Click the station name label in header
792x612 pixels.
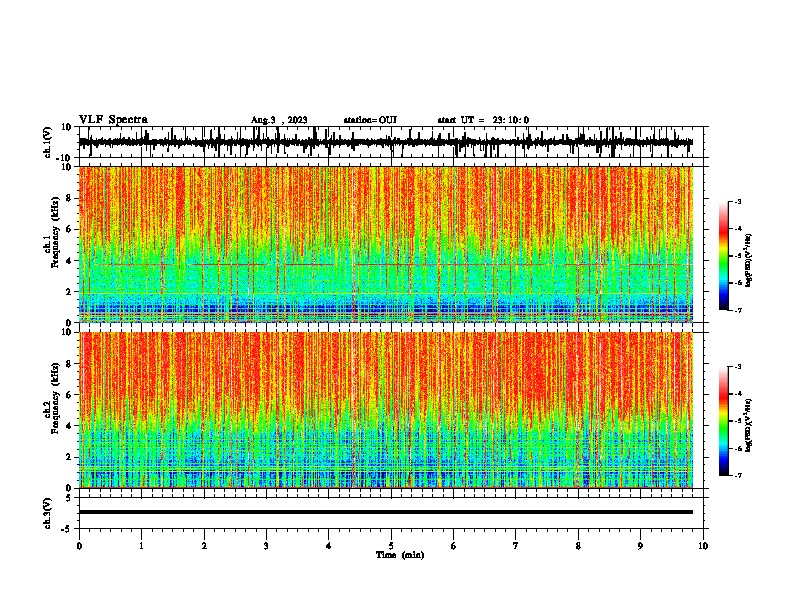[370, 120]
